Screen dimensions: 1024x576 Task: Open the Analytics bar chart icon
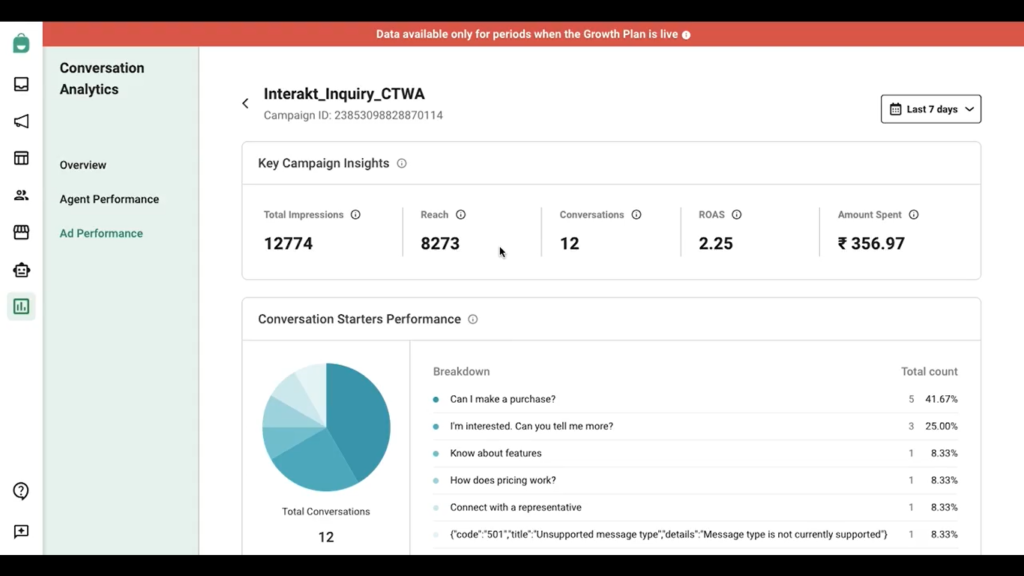21,306
